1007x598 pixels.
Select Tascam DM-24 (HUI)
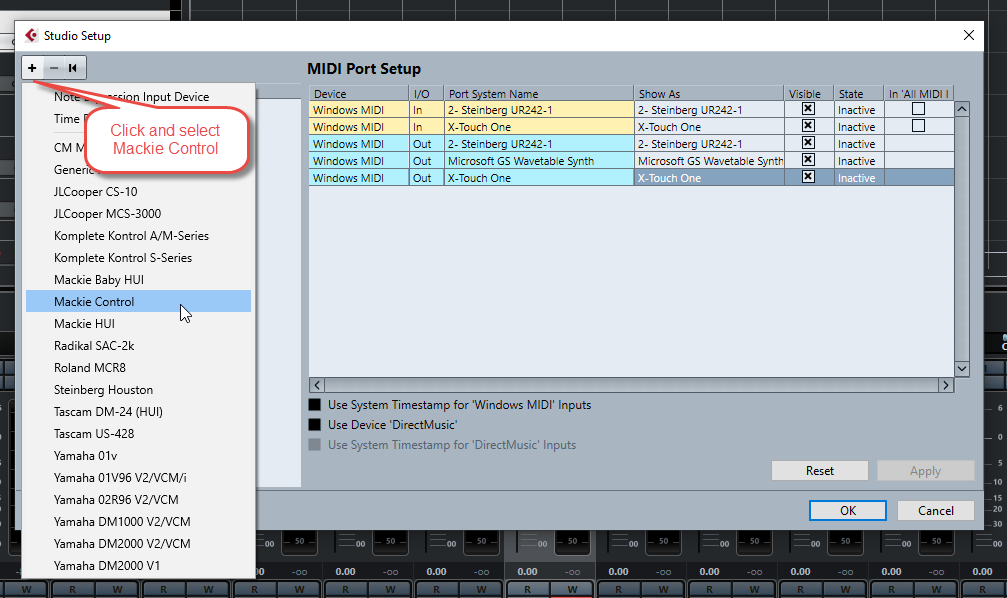(138, 412)
